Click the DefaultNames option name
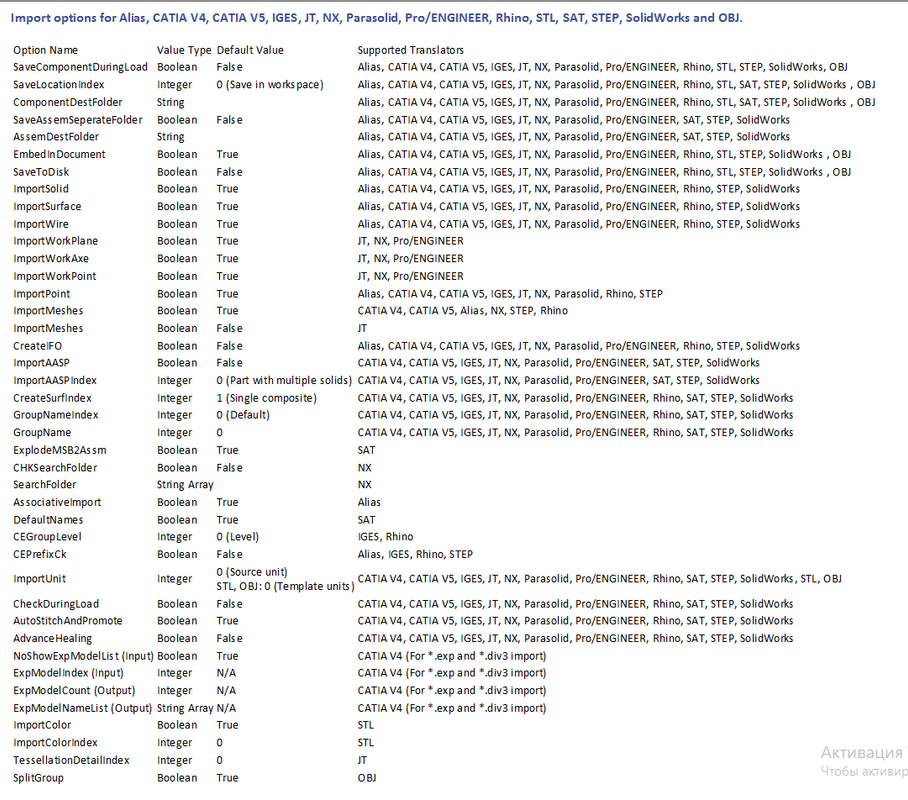This screenshot has width=908, height=800. click(x=48, y=520)
